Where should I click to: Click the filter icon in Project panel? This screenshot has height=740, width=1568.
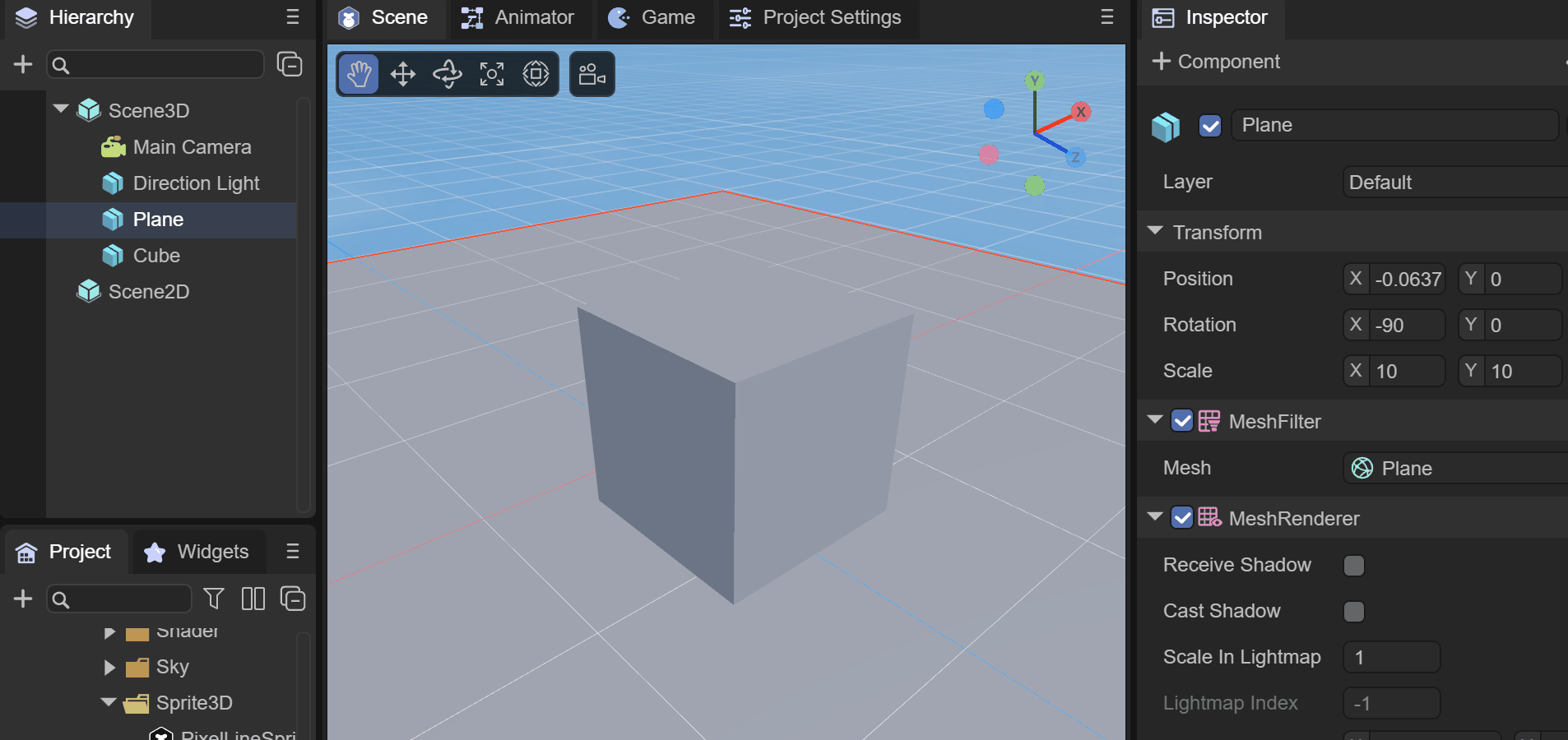coord(214,599)
